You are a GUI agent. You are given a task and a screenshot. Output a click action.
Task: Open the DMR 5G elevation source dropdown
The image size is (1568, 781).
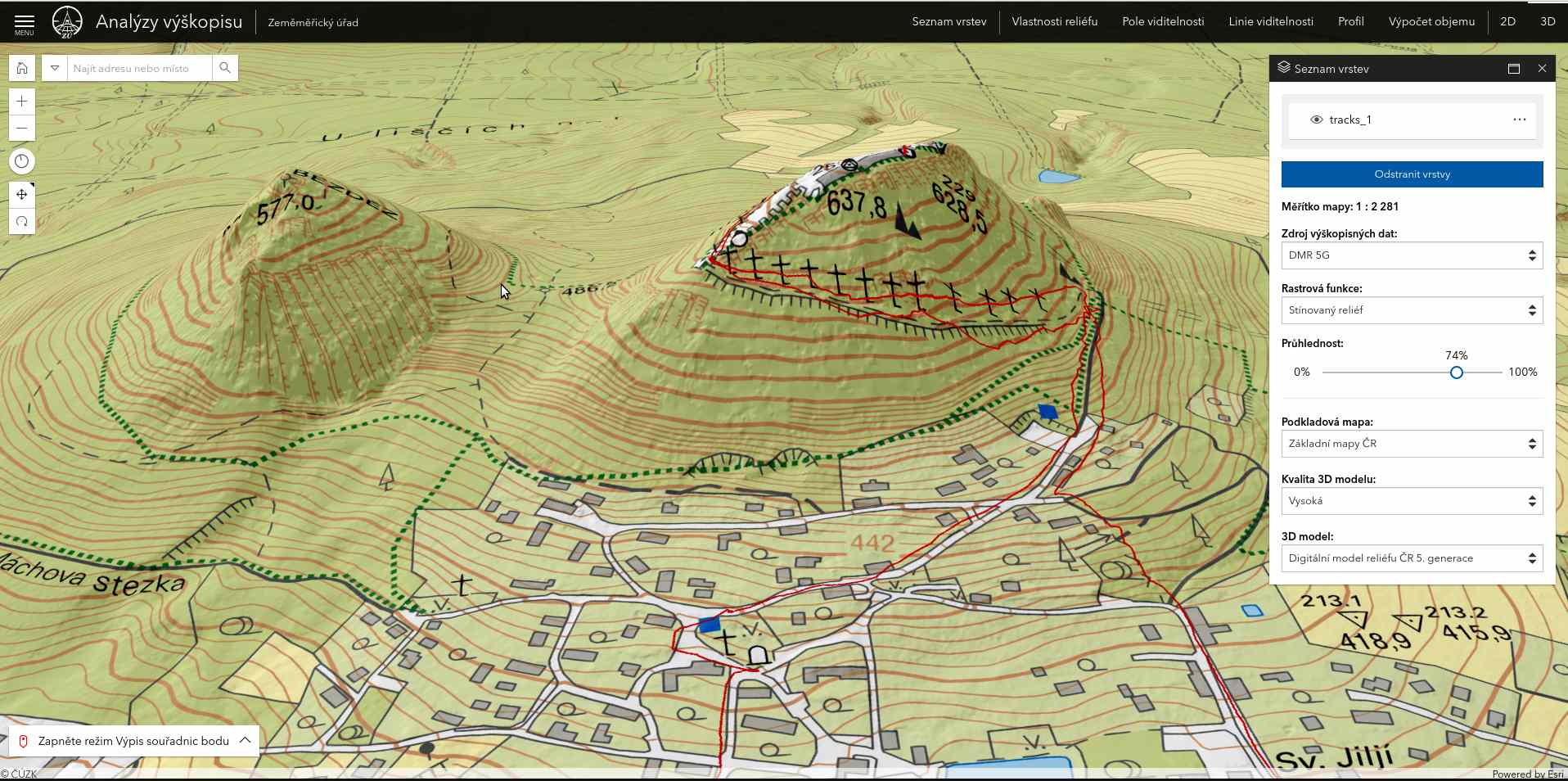coord(1412,255)
